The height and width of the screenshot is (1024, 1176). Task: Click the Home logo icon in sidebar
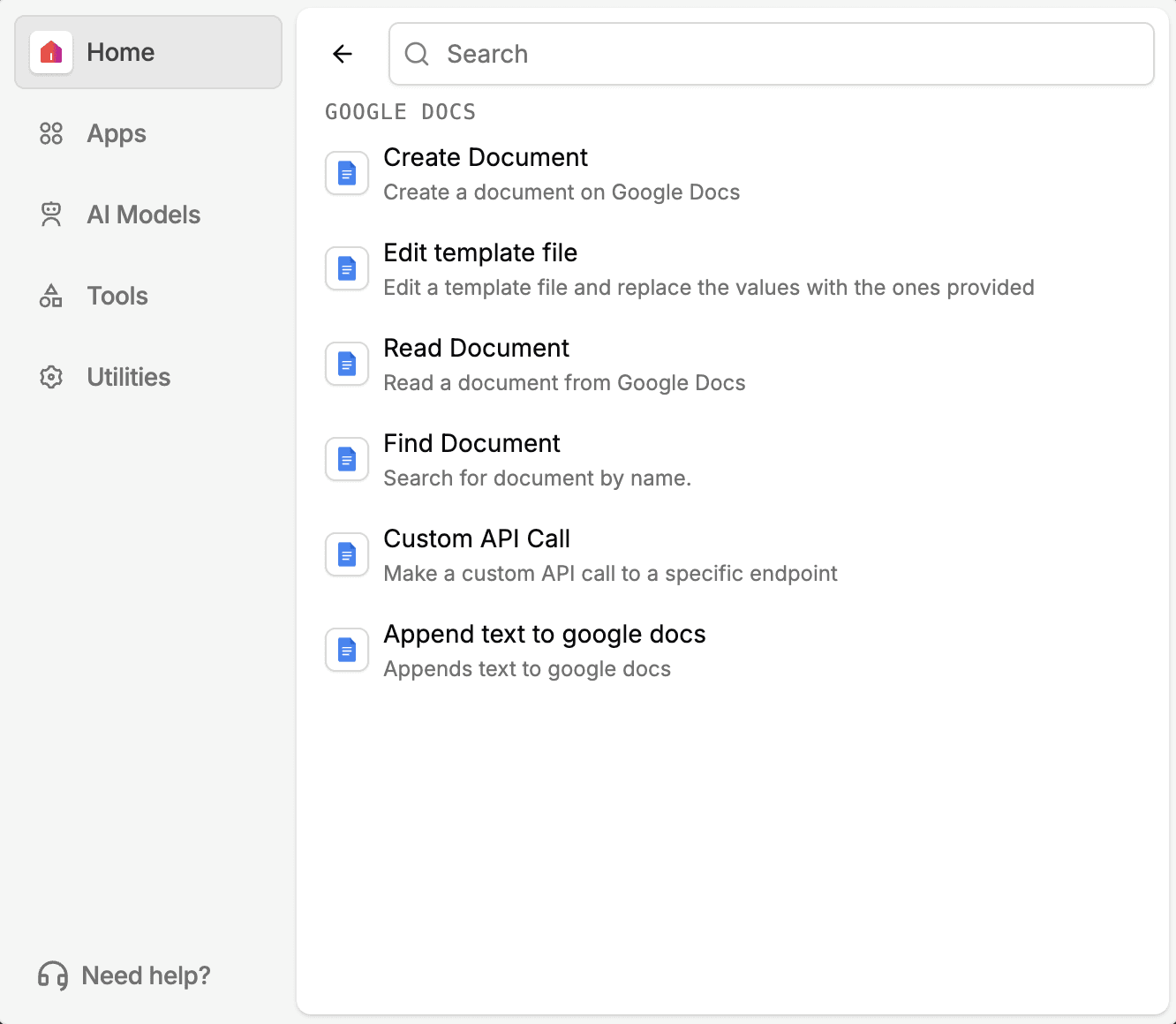pyautogui.click(x=51, y=52)
